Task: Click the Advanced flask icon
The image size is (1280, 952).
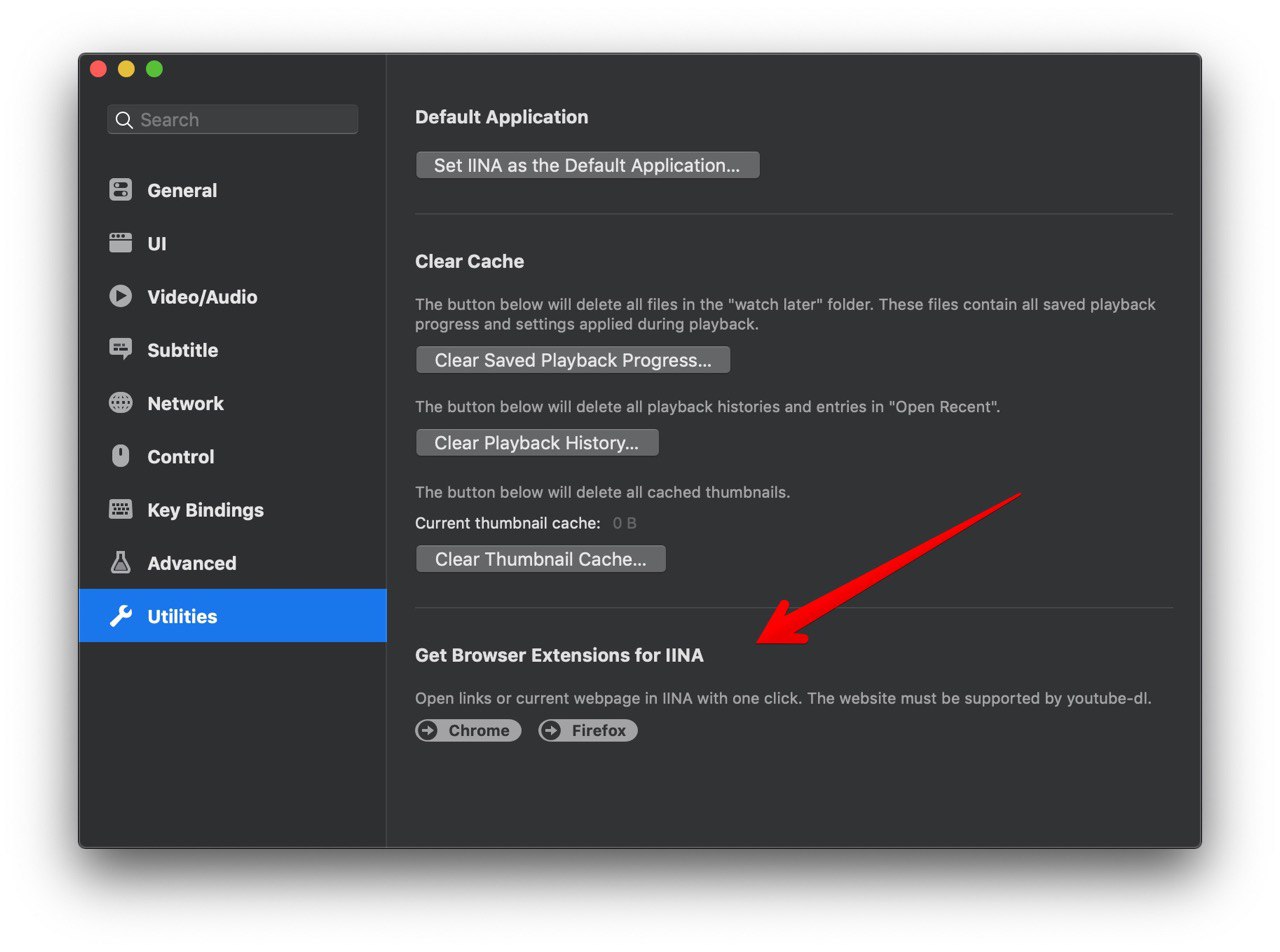Action: [121, 562]
